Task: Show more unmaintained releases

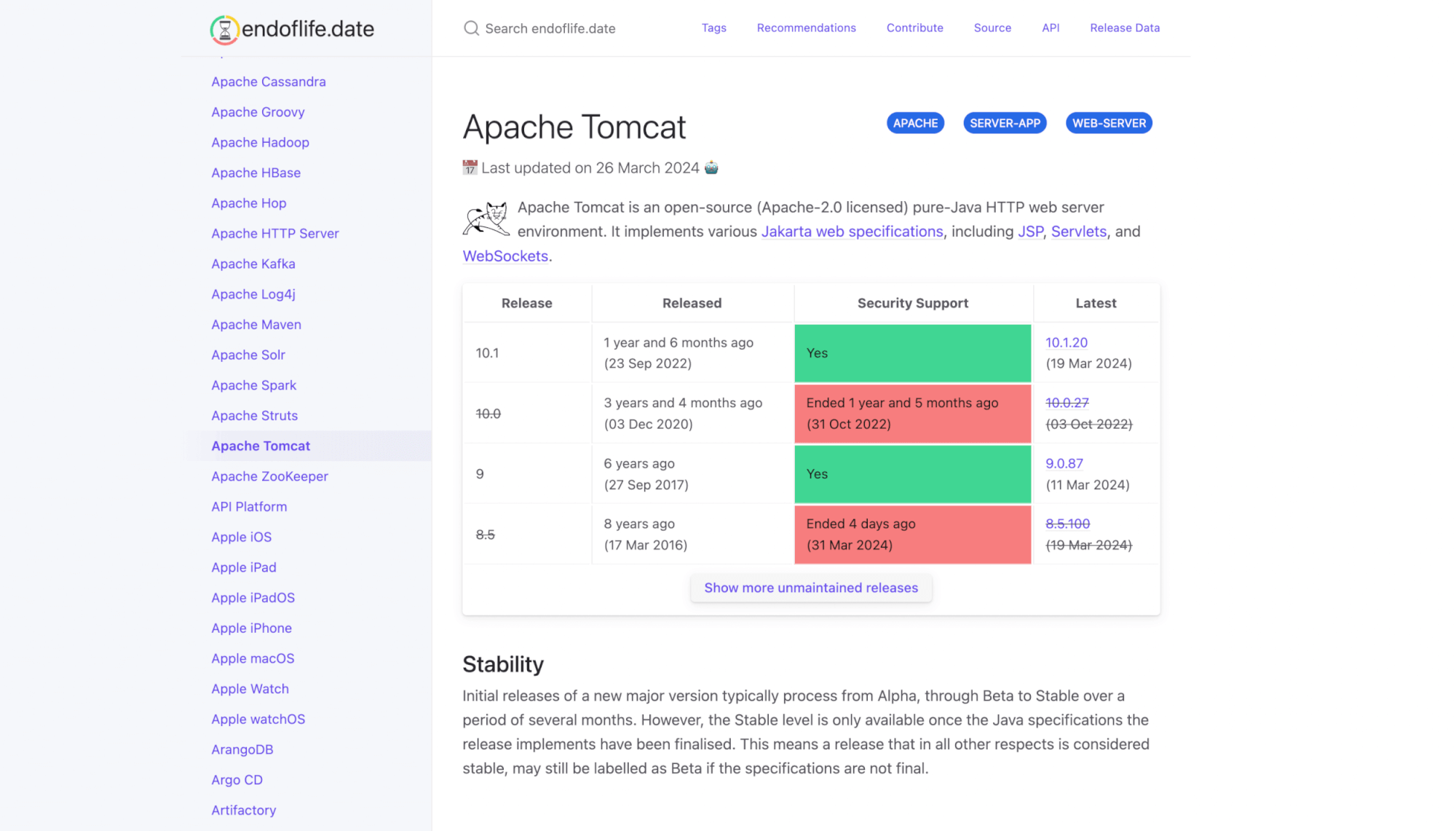Action: [x=810, y=588]
